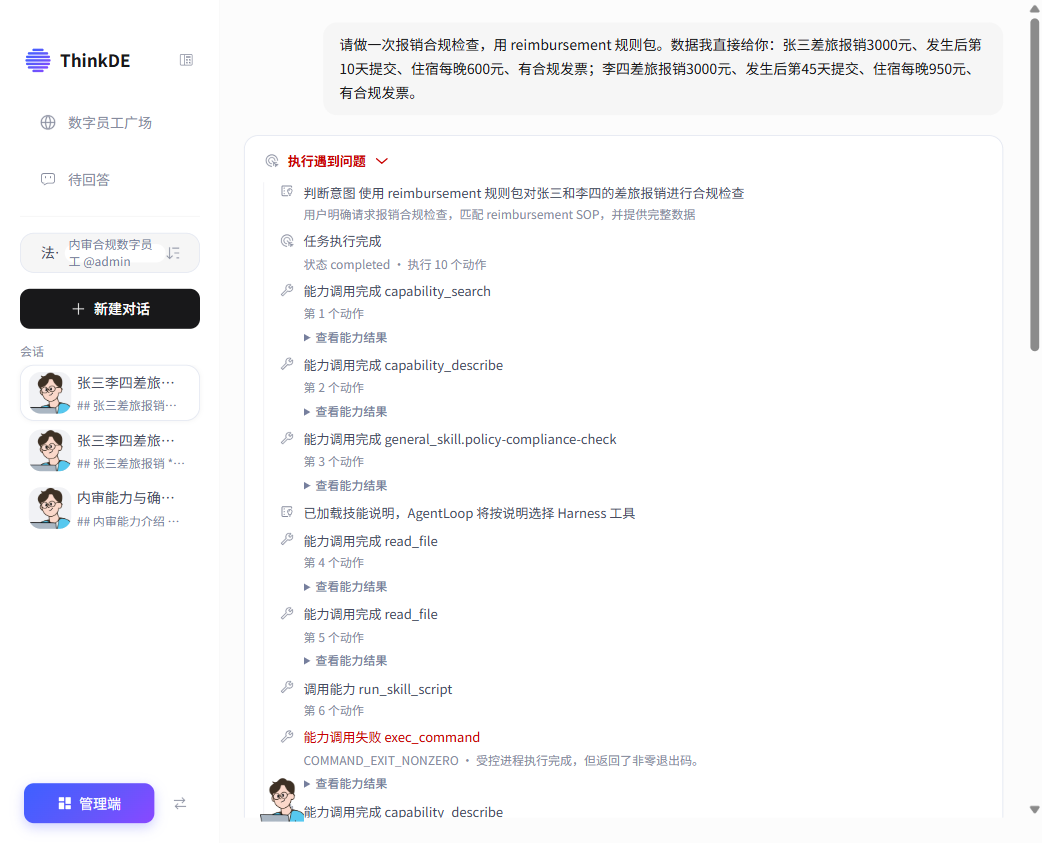Click the 状态 completed 执行 10 个动作 line
The image size is (1042, 843).
coord(395,264)
